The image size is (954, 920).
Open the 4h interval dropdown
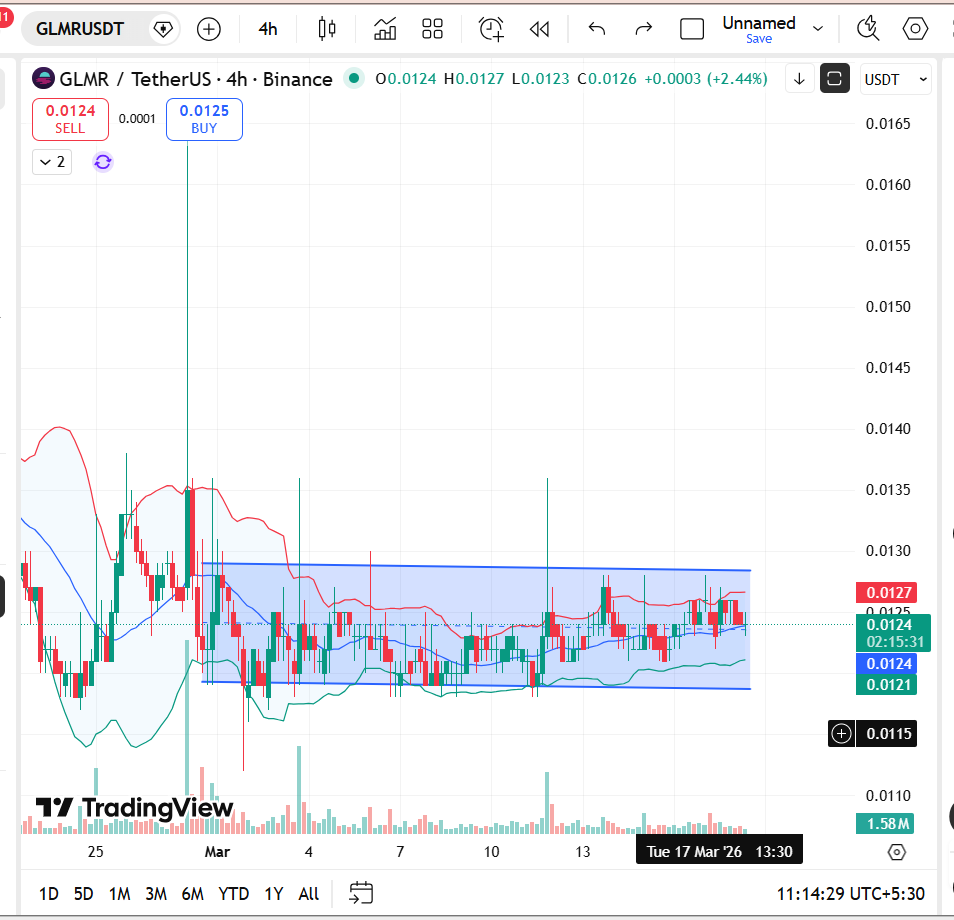click(x=266, y=29)
